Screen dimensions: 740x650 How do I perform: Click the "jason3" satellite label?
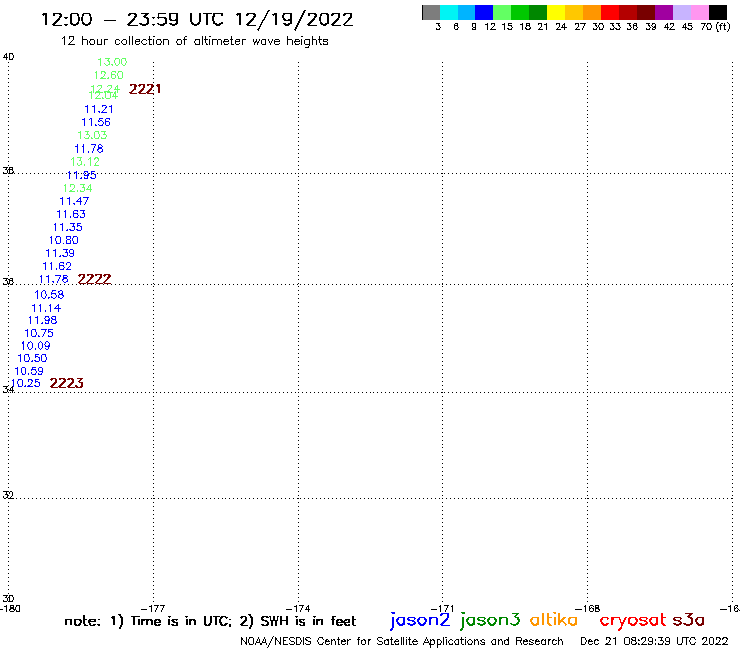tap(490, 620)
